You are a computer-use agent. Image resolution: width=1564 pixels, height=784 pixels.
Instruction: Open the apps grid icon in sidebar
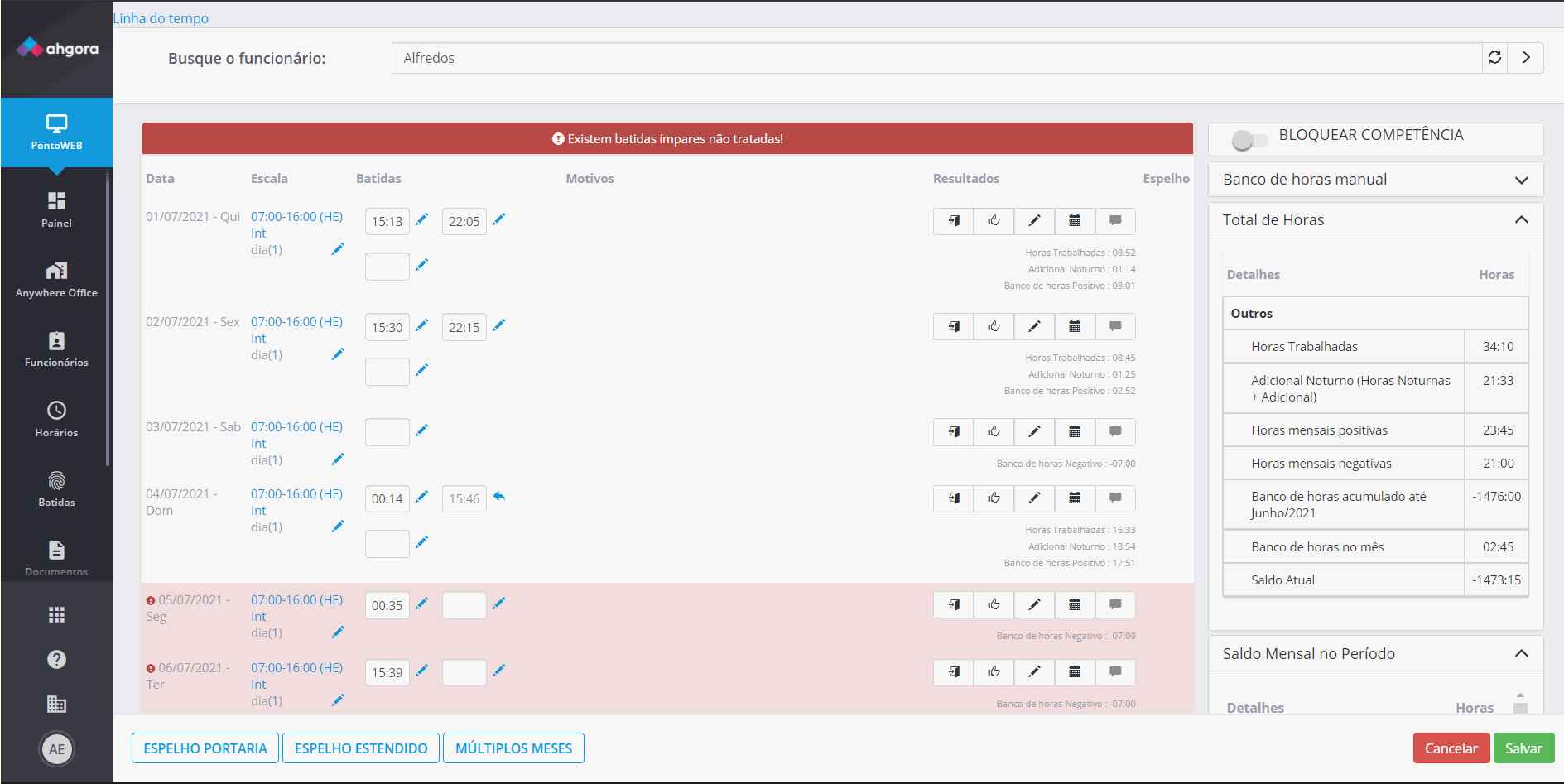pyautogui.click(x=56, y=614)
